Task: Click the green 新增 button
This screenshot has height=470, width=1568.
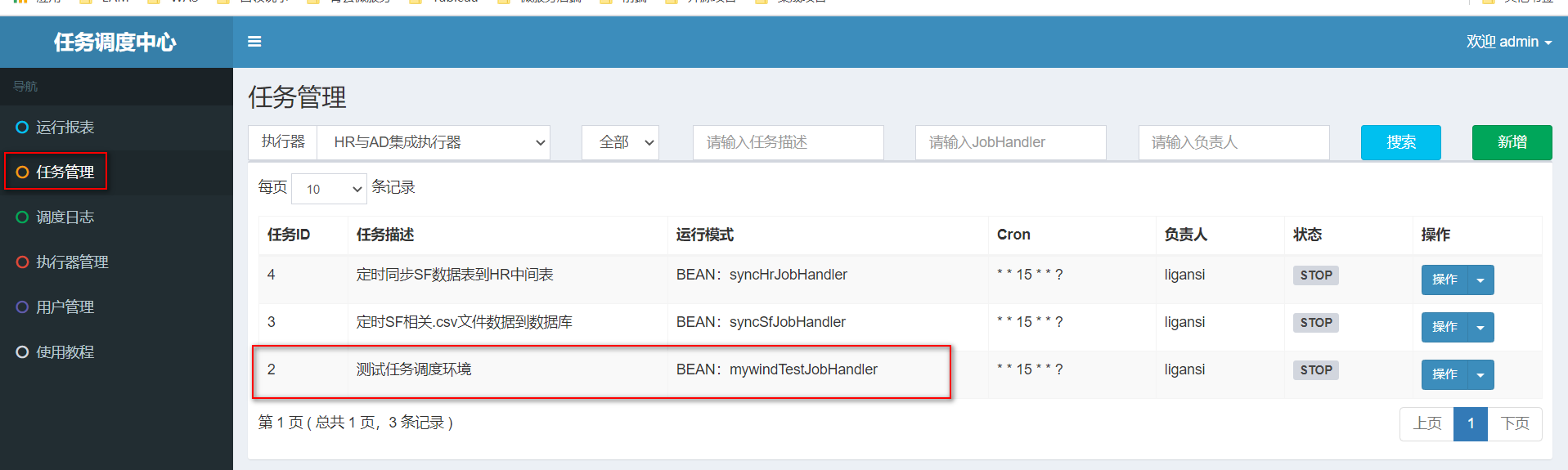Action: click(x=1512, y=142)
